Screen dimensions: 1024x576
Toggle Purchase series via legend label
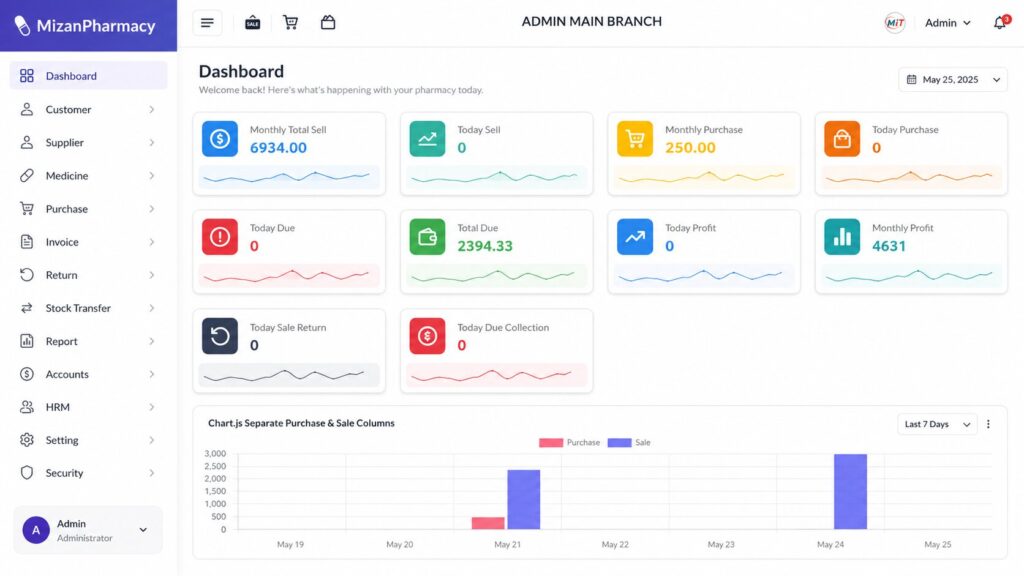[x=583, y=443]
